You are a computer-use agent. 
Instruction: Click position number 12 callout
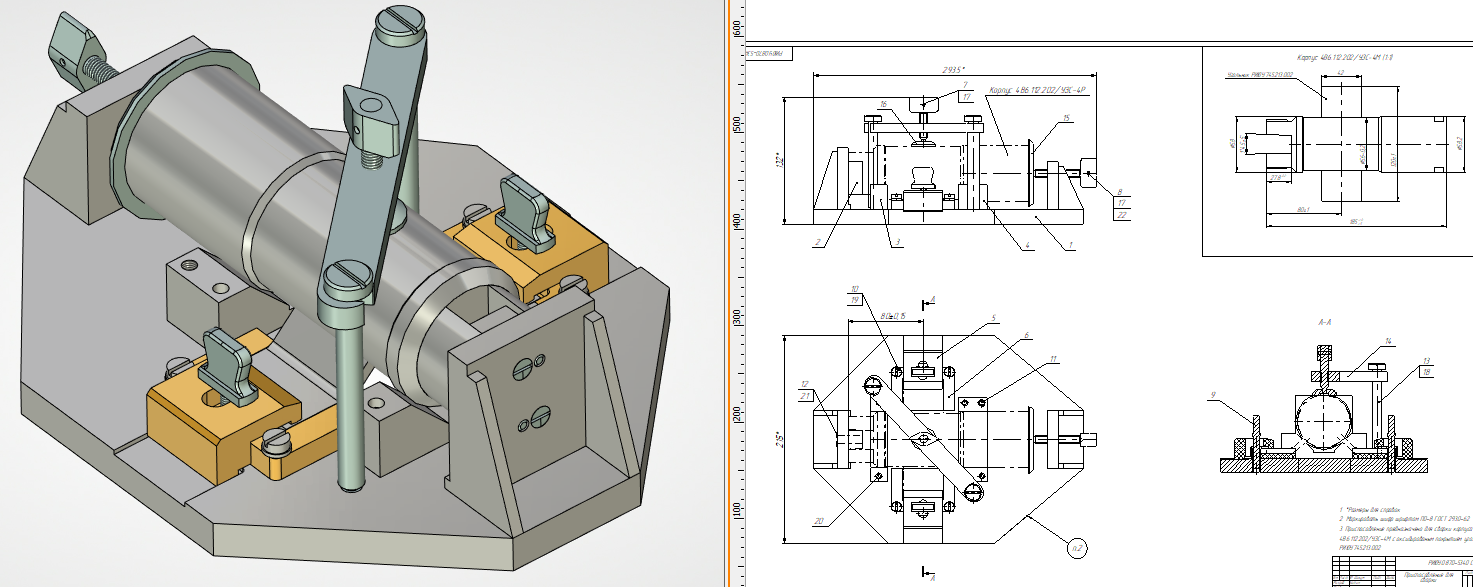point(805,384)
